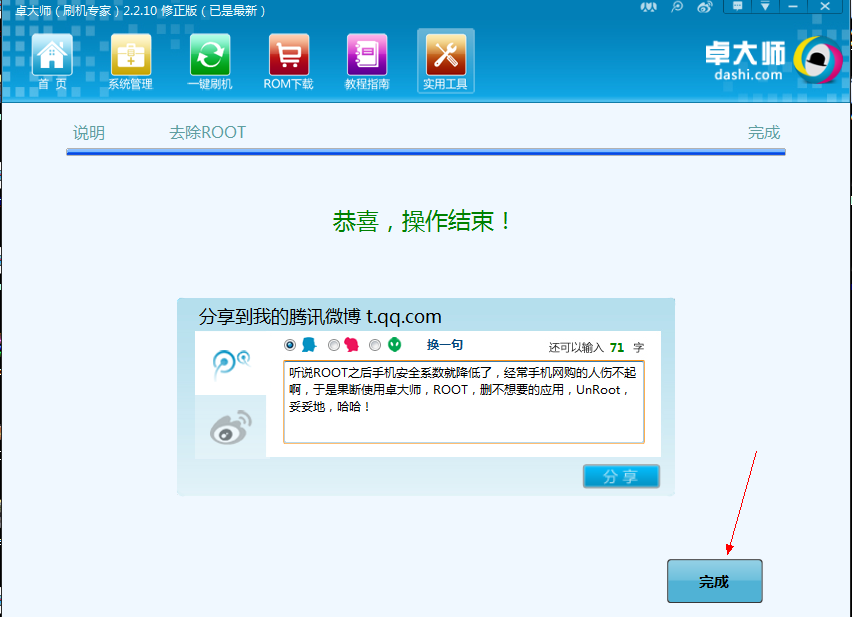Select the green alien radio button
This screenshot has width=852, height=617.
[x=375, y=345]
